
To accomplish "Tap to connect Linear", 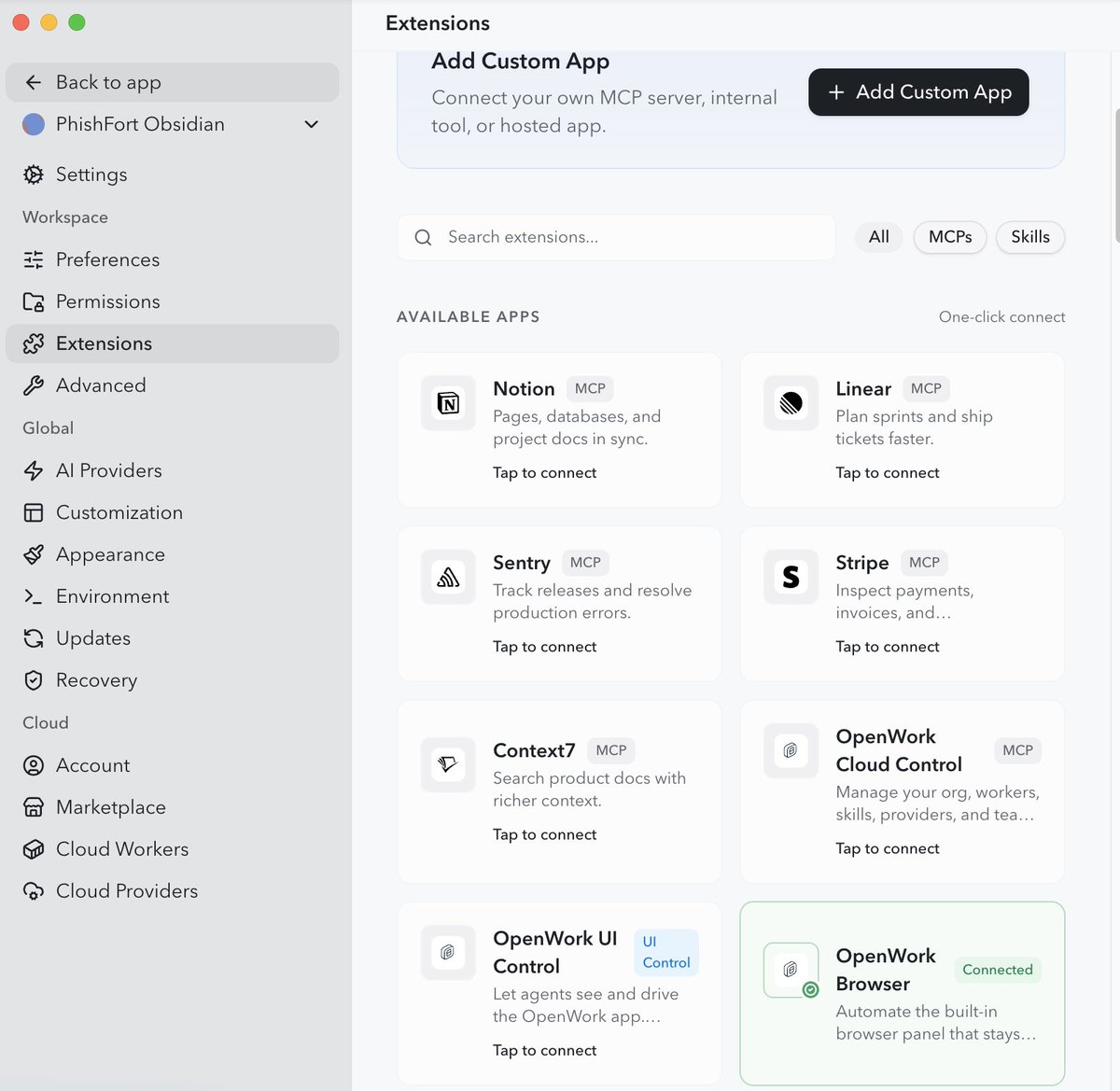I will 888,473.
